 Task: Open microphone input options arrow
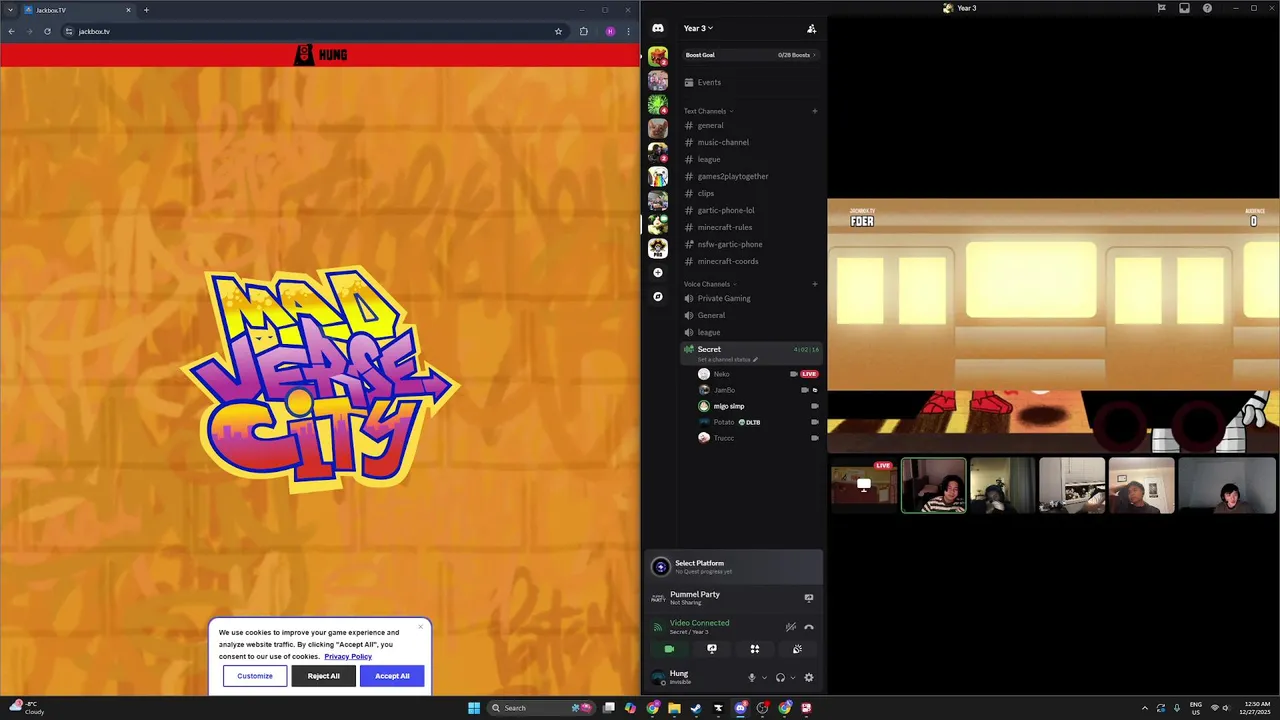click(x=764, y=677)
